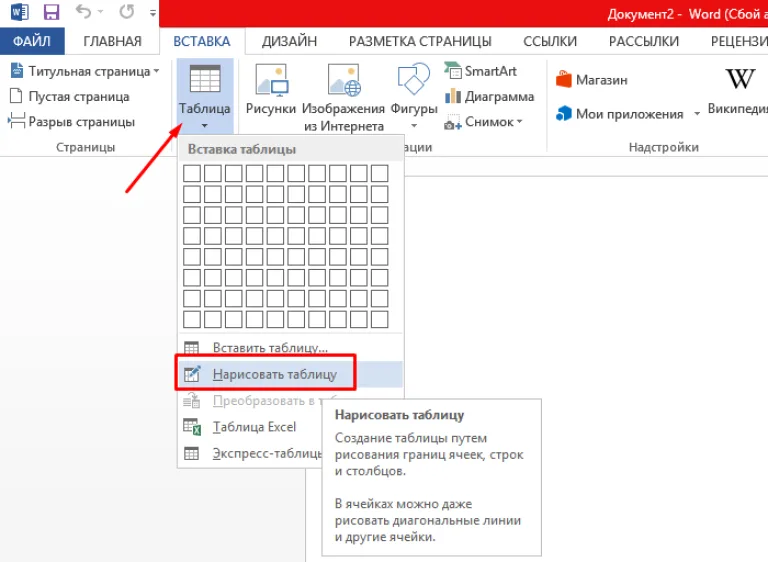Switch to the ГЛАВНАЯ tab
This screenshot has height=562, width=768.
(x=112, y=41)
